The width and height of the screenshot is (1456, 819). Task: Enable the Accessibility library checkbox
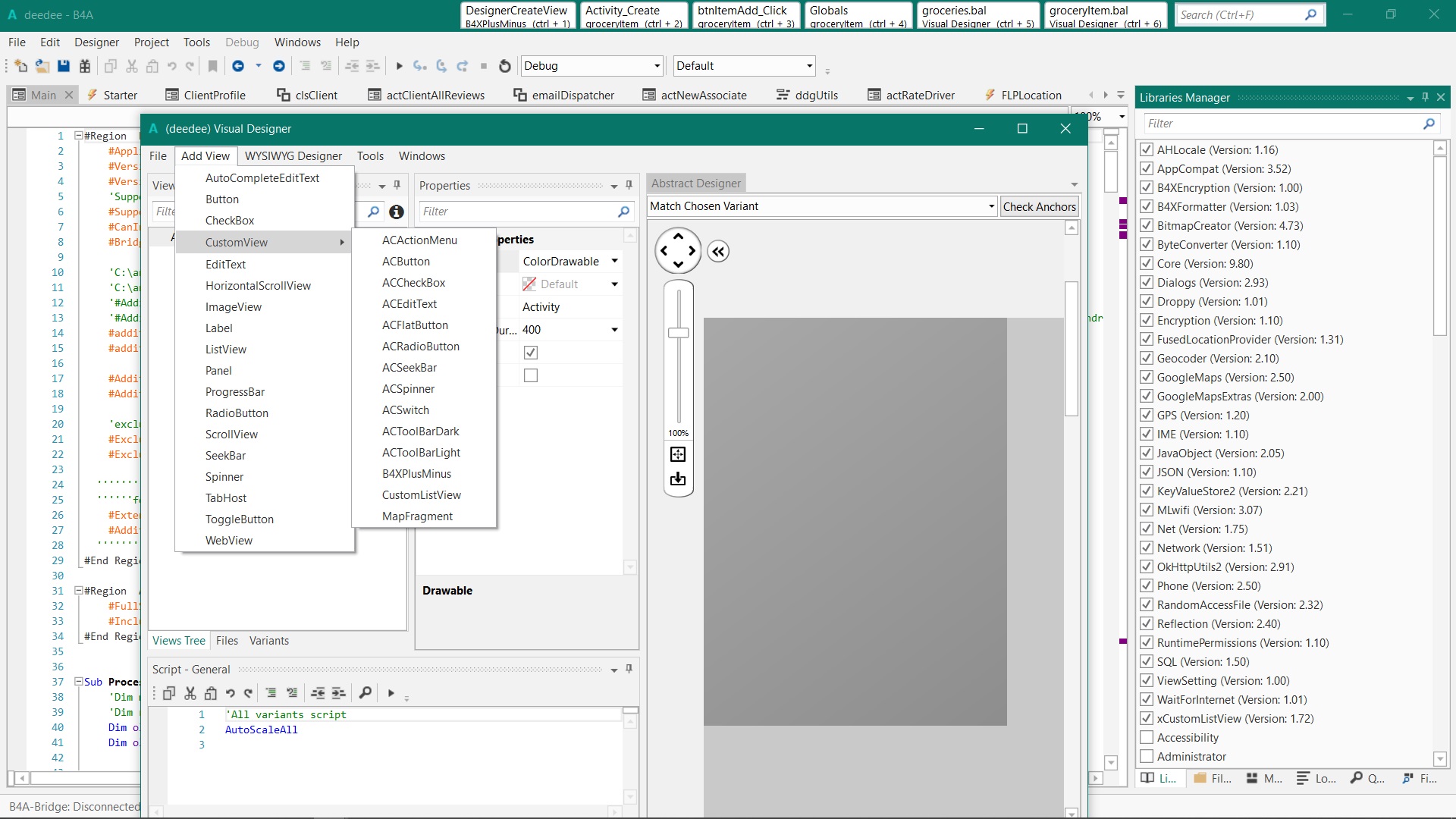click(x=1147, y=738)
